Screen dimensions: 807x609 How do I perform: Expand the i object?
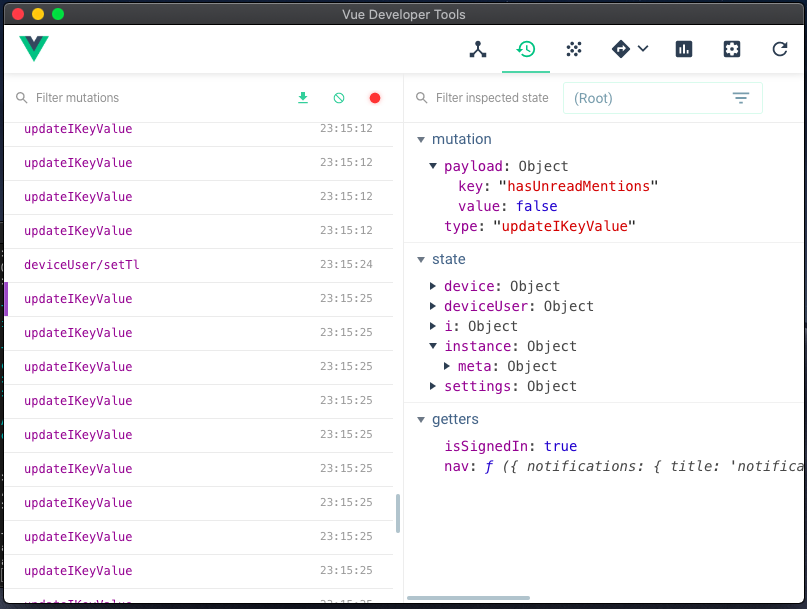pyautogui.click(x=433, y=326)
